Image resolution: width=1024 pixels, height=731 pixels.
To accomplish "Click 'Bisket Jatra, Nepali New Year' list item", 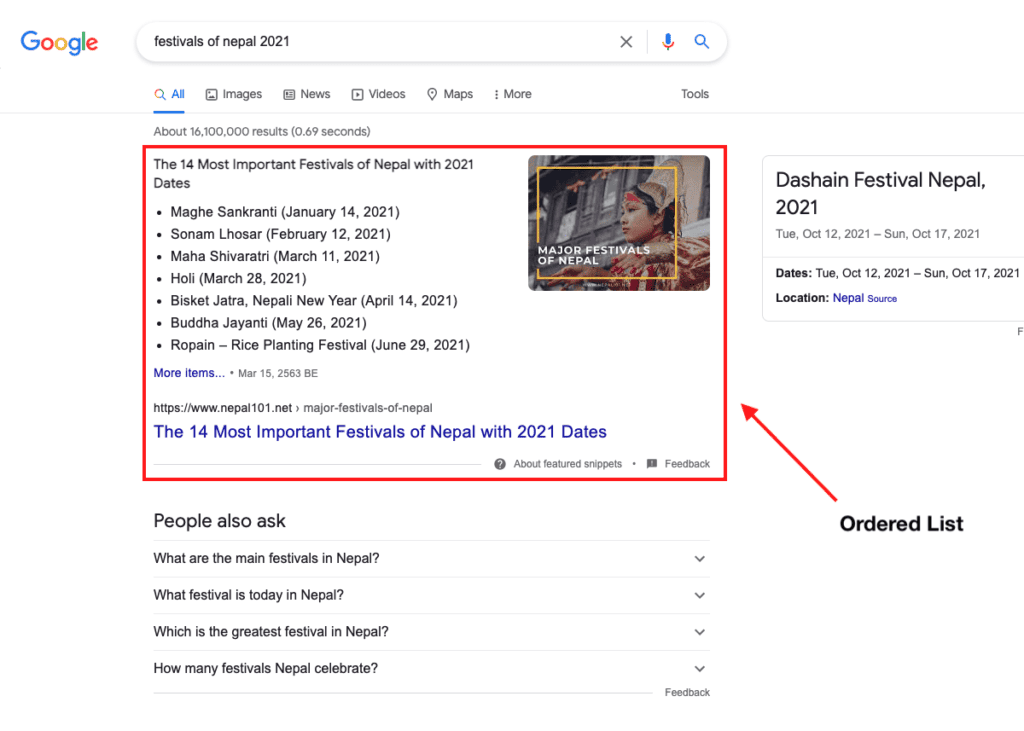I will 313,301.
